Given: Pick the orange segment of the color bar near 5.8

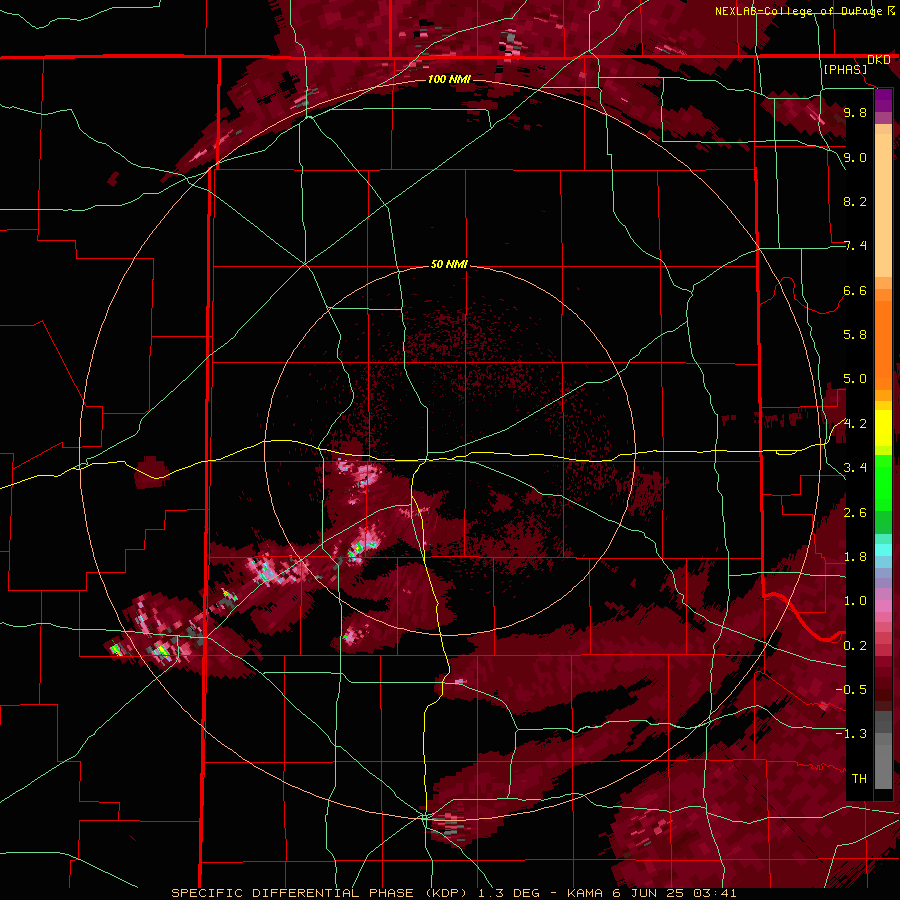Looking at the screenshot, I should click(883, 344).
